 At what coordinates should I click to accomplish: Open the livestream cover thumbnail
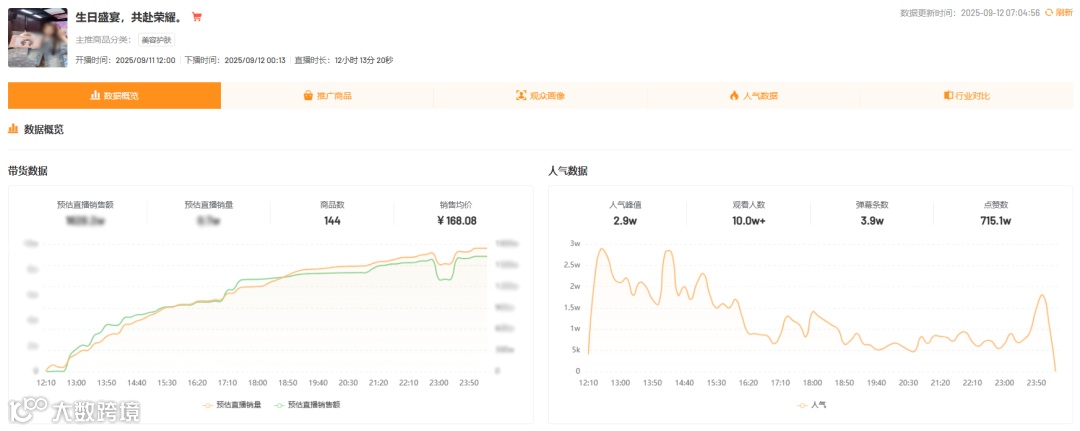click(38, 38)
